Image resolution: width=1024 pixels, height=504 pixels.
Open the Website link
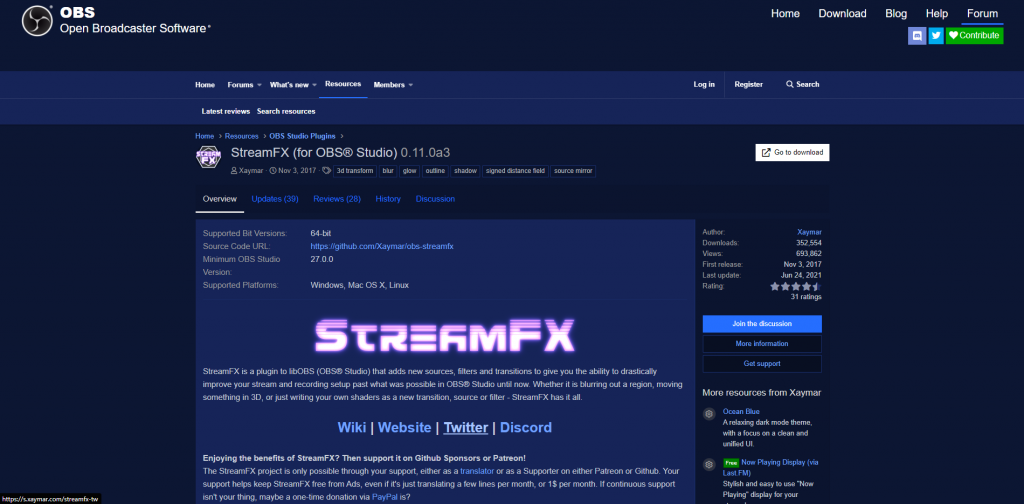[x=404, y=428]
